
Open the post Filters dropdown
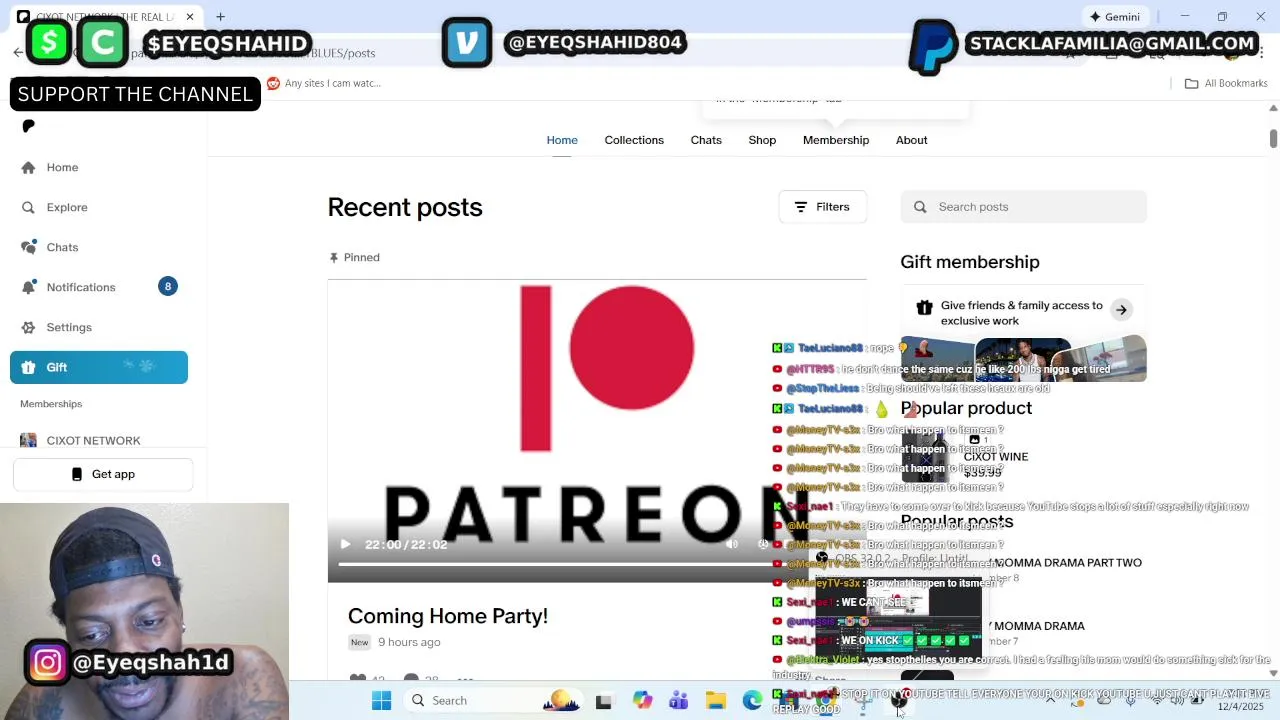coord(822,207)
